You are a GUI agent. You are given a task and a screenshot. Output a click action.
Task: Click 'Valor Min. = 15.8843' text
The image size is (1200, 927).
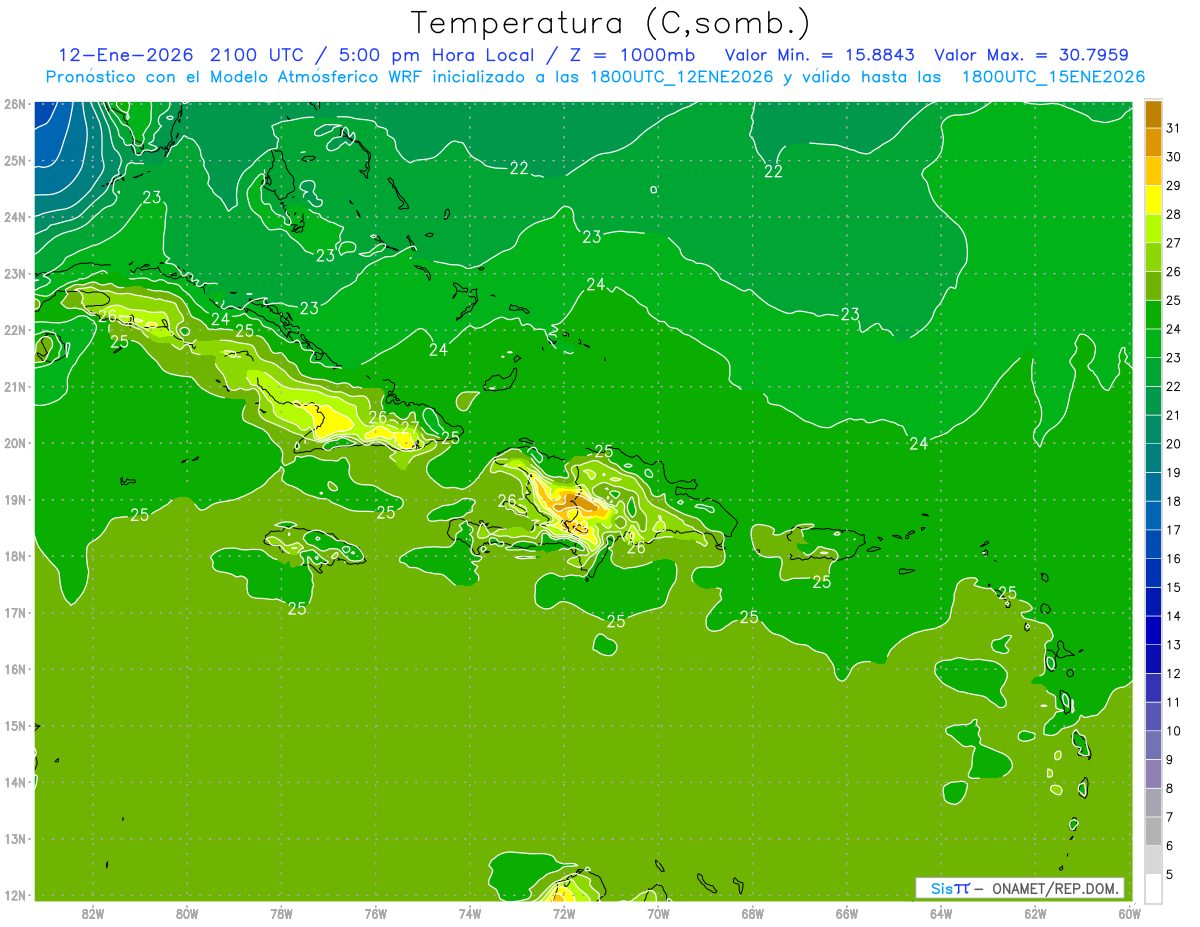point(819,55)
